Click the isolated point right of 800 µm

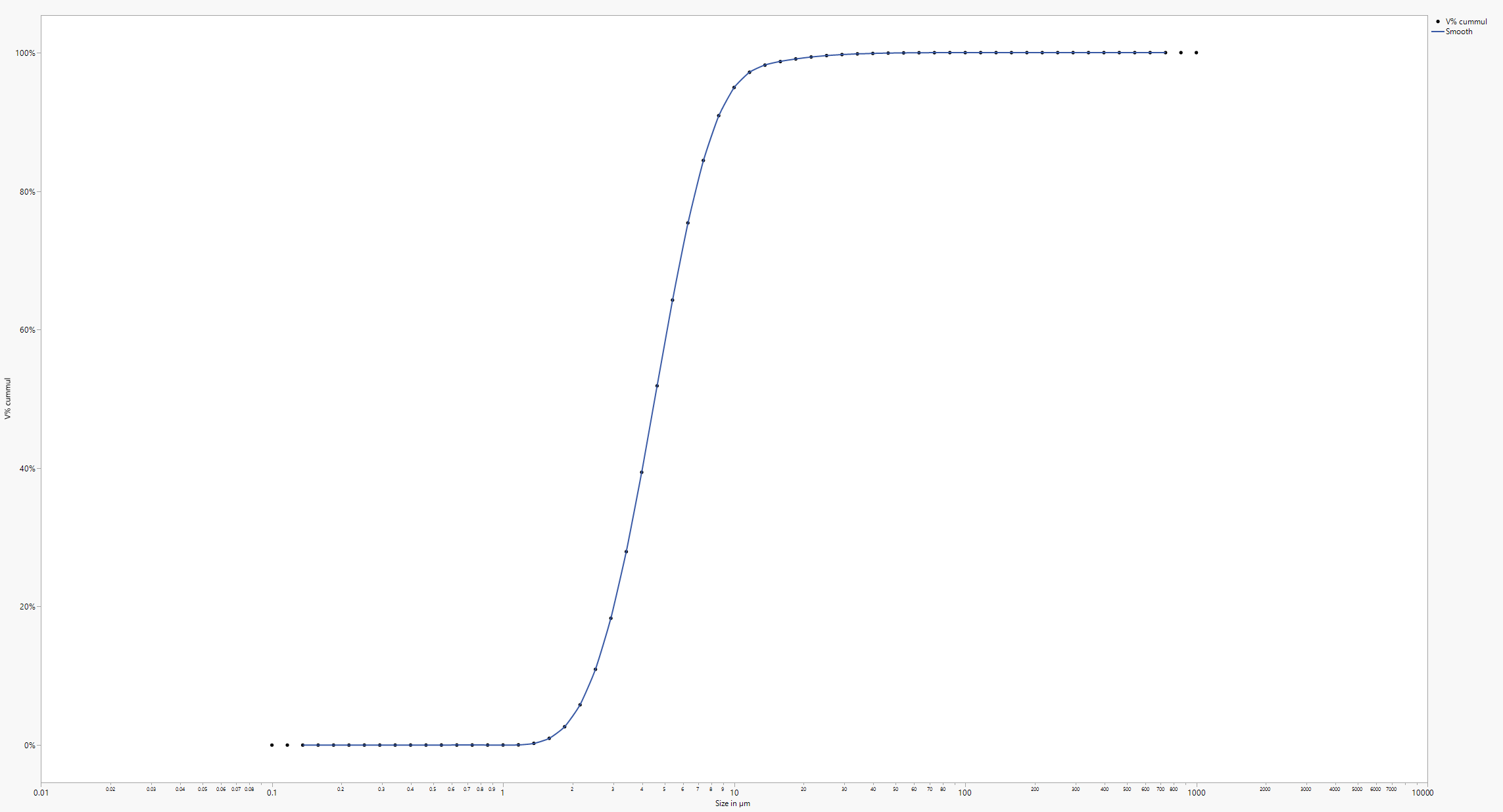(1180, 52)
